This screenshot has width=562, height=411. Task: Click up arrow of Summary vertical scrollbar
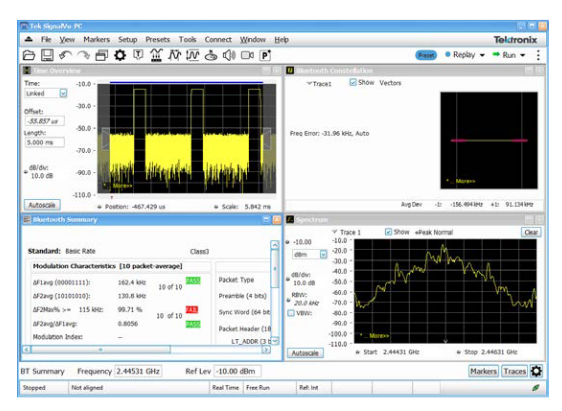(275, 245)
